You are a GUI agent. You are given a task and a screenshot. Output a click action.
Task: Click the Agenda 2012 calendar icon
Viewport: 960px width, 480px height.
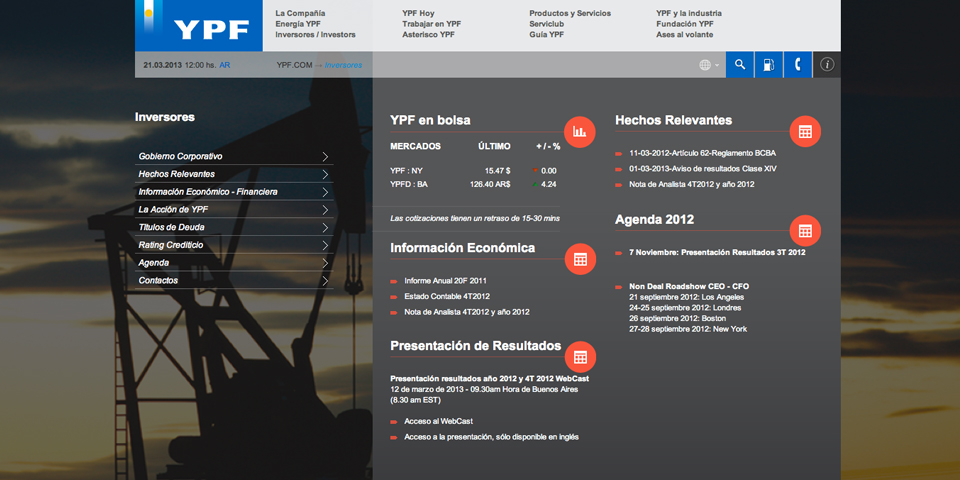805,231
